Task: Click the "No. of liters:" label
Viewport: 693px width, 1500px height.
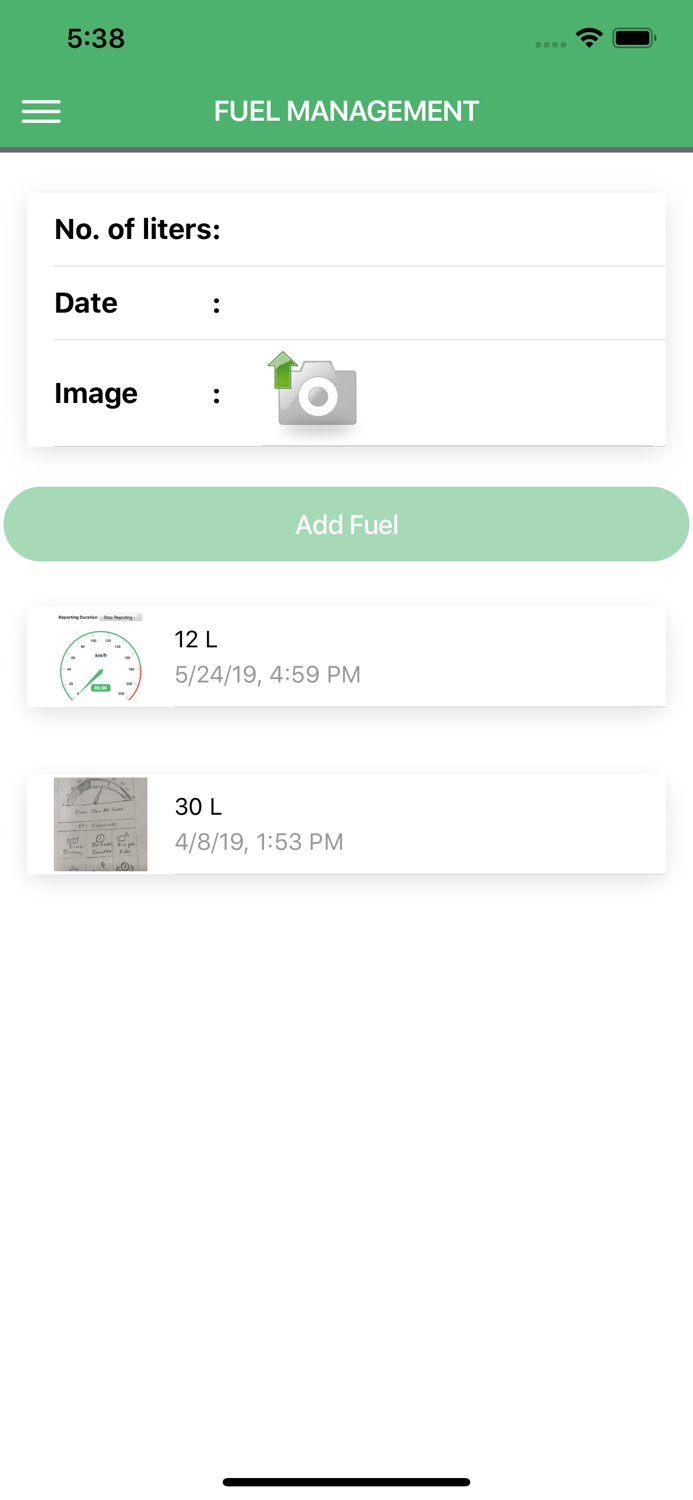Action: pyautogui.click(x=137, y=230)
